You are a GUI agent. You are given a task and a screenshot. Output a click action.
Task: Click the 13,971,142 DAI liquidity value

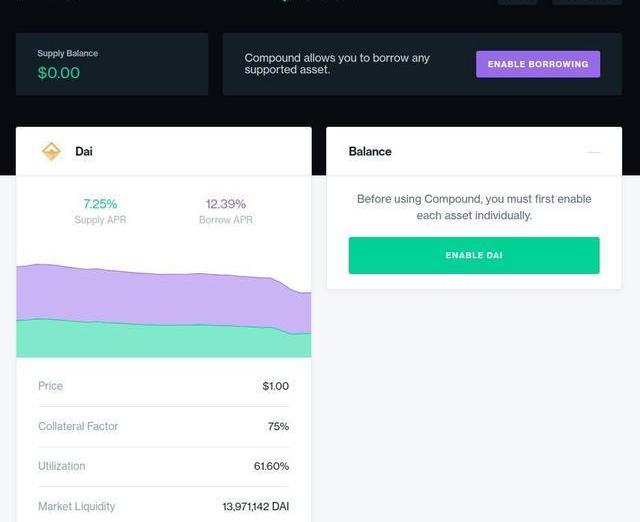[x=256, y=506]
